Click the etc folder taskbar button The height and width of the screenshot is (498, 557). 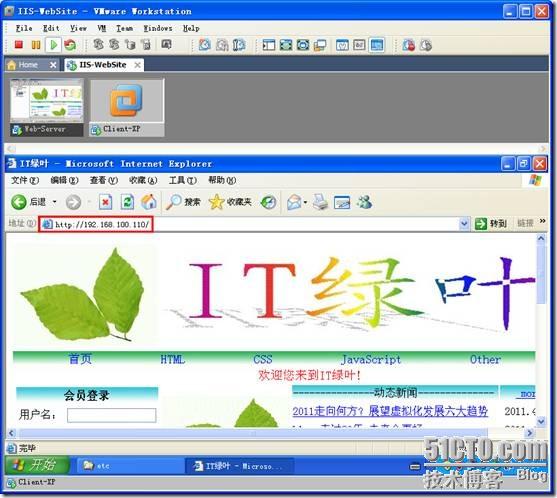click(130, 465)
